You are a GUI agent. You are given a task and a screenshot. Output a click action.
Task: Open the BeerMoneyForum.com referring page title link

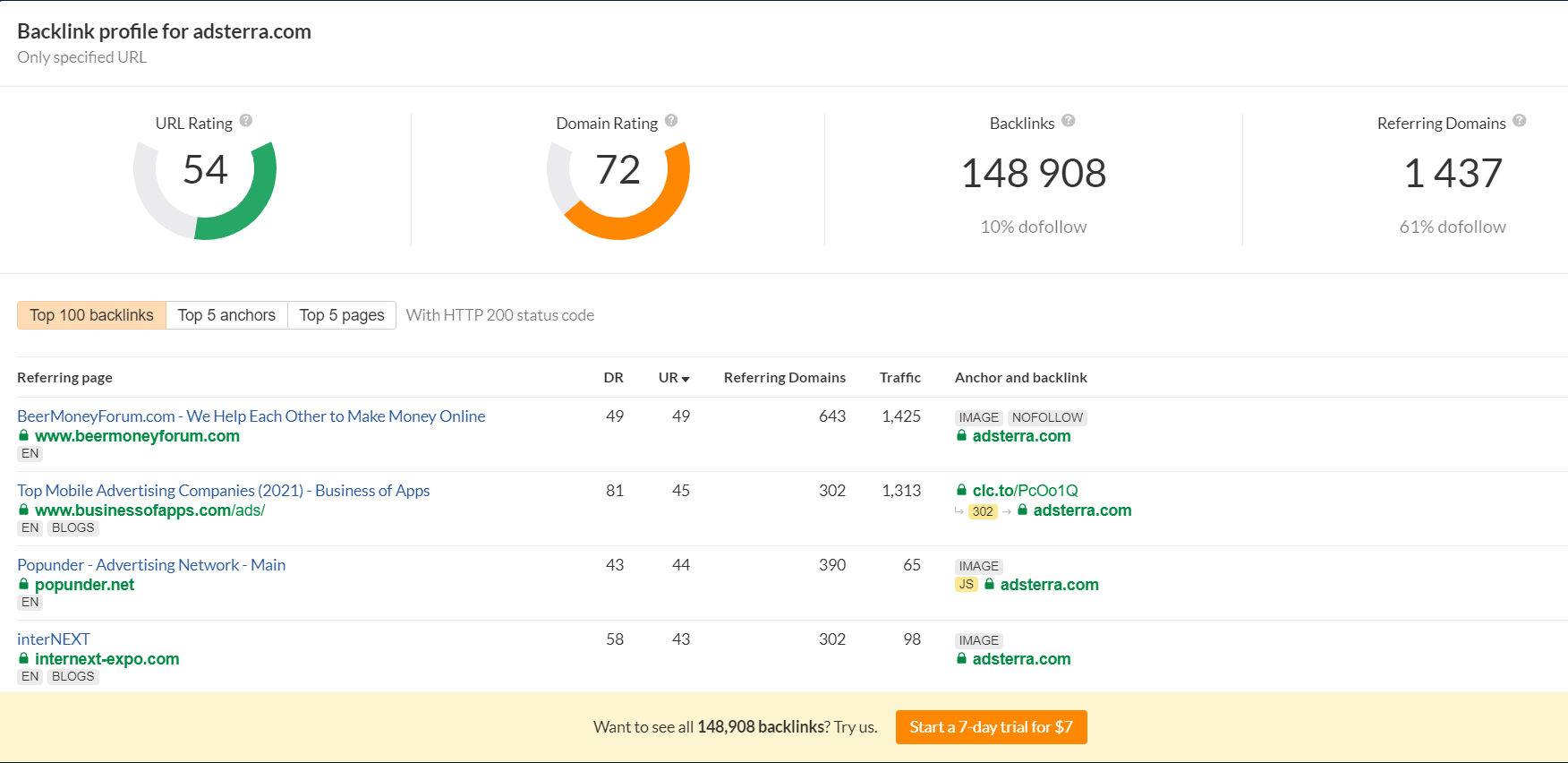click(x=251, y=416)
